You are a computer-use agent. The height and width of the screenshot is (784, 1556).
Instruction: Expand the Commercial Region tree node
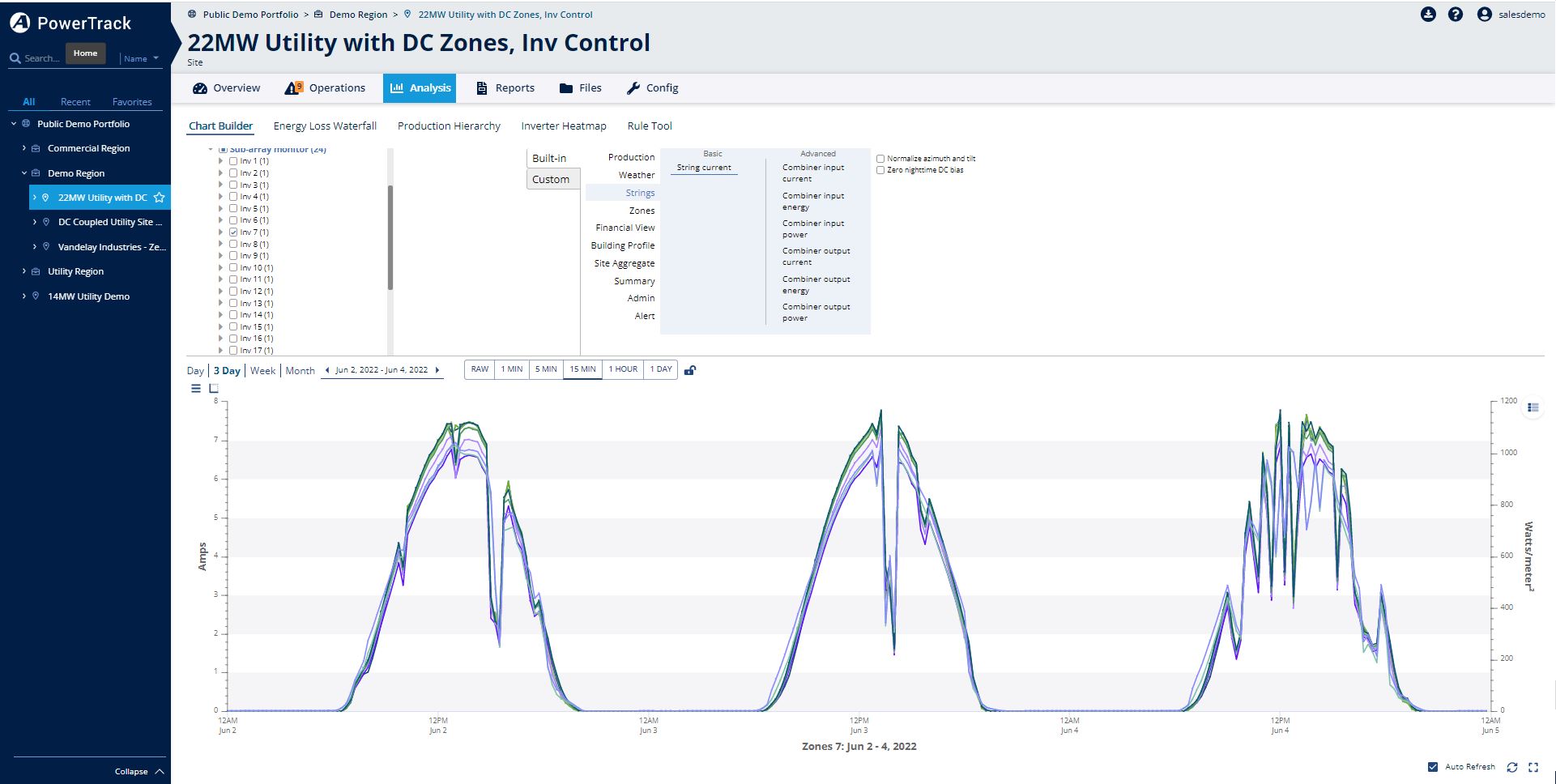coord(24,148)
